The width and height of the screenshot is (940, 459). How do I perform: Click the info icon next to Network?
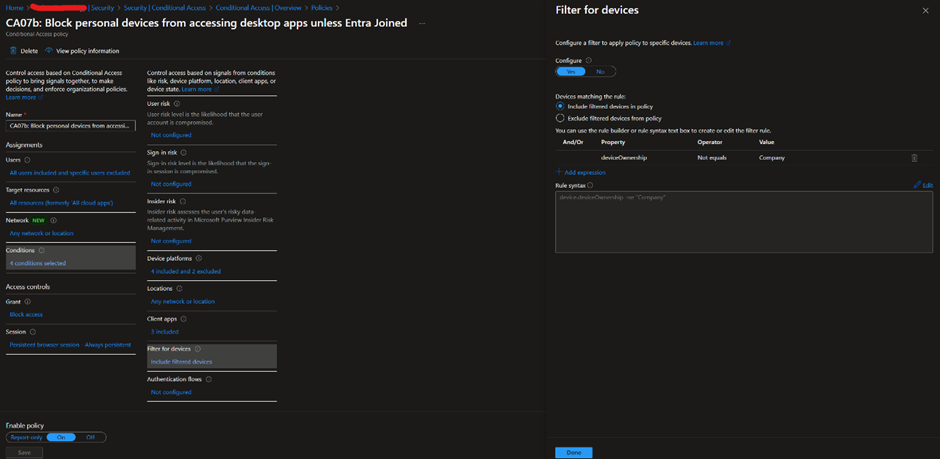coord(54,220)
